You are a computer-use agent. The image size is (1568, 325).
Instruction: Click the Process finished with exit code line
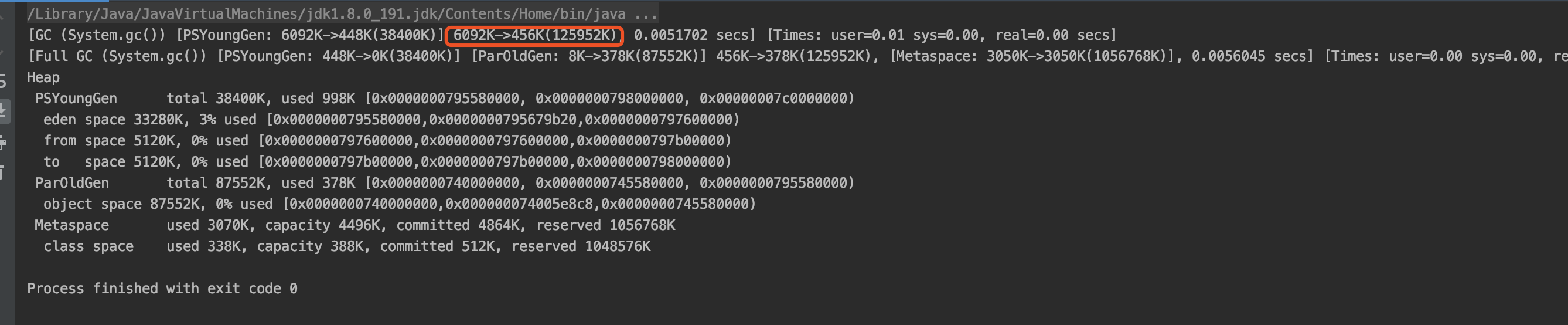tap(162, 289)
